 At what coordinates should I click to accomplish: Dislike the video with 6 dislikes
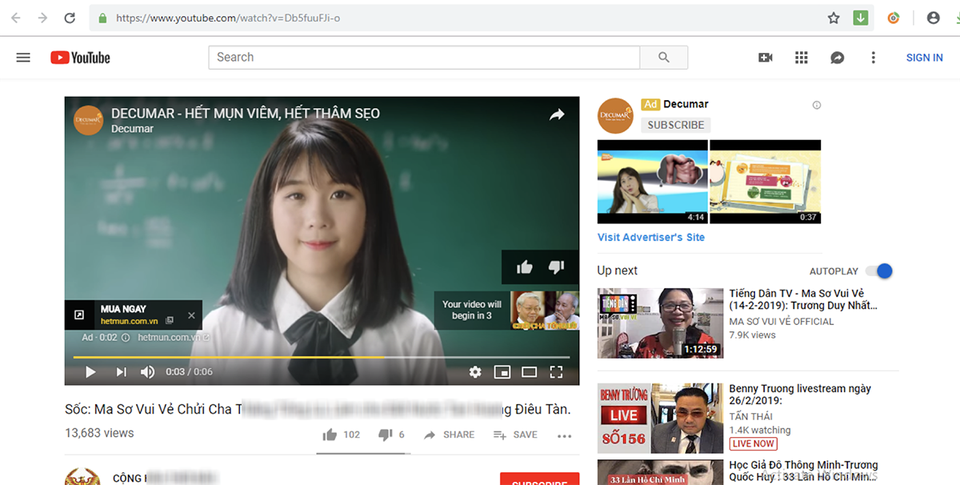pos(391,435)
